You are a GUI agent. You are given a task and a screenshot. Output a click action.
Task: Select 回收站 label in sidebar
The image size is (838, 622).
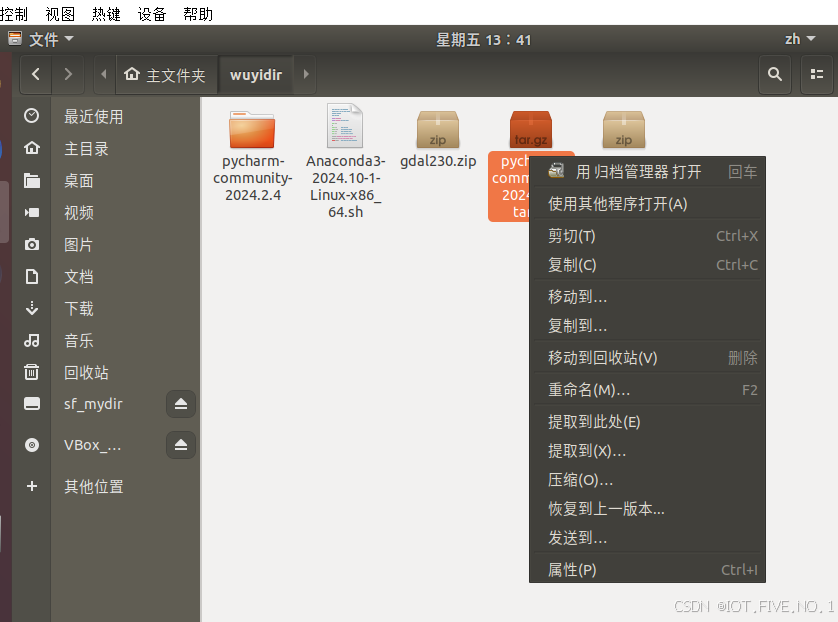coord(86,372)
